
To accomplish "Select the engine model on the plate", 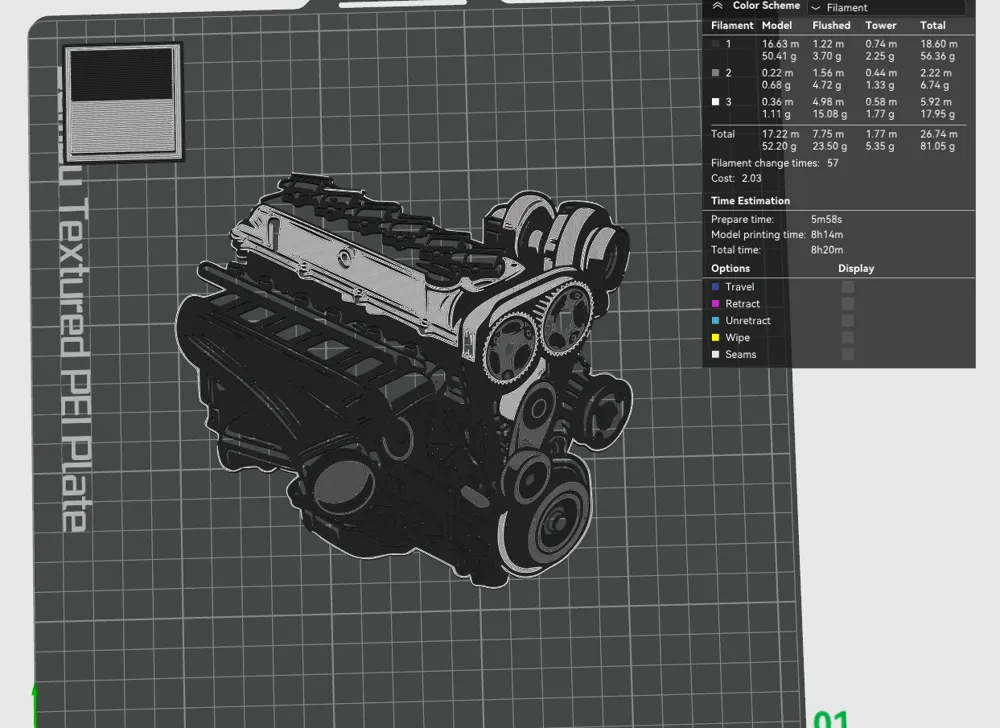I will click(x=402, y=379).
